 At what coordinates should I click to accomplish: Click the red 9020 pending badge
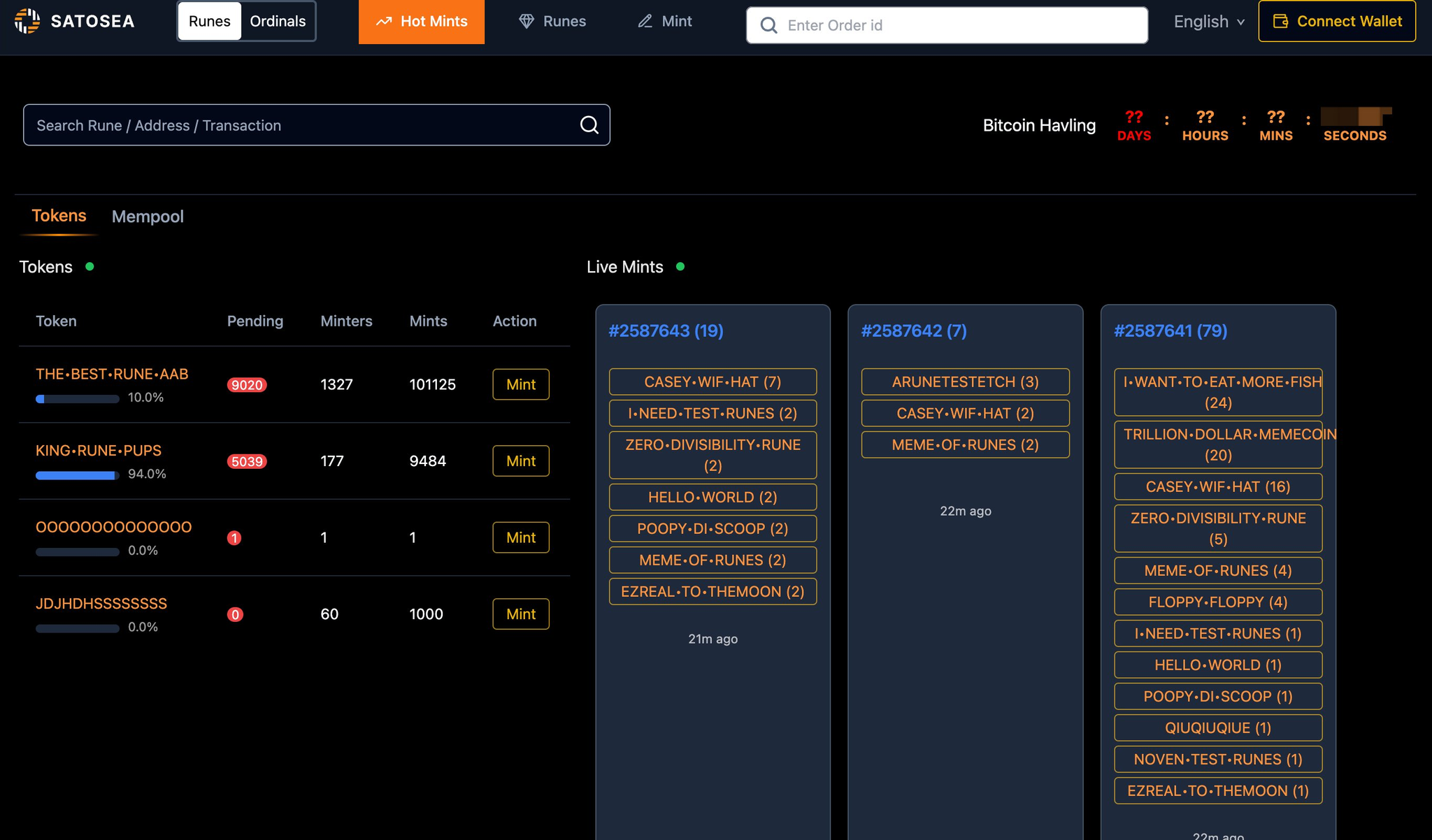point(247,385)
